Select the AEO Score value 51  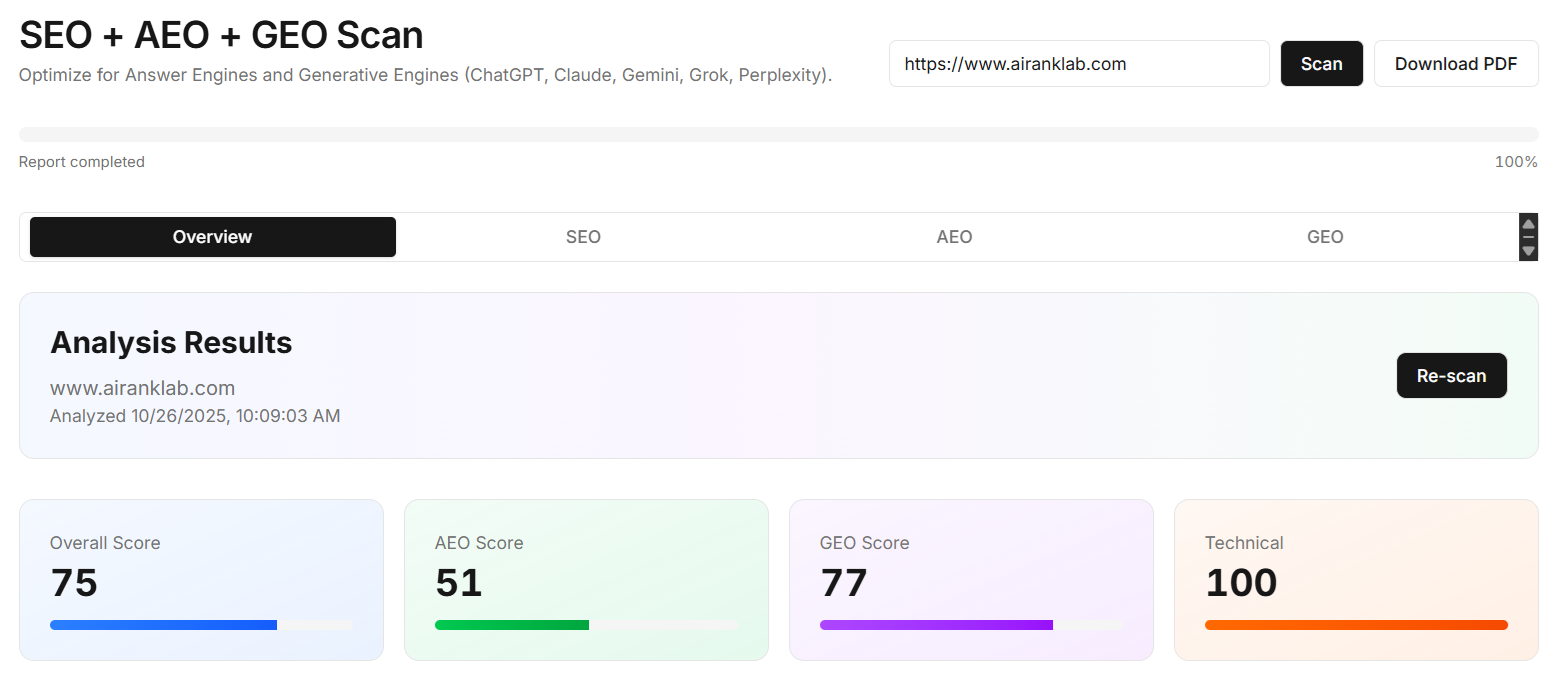[x=459, y=583]
